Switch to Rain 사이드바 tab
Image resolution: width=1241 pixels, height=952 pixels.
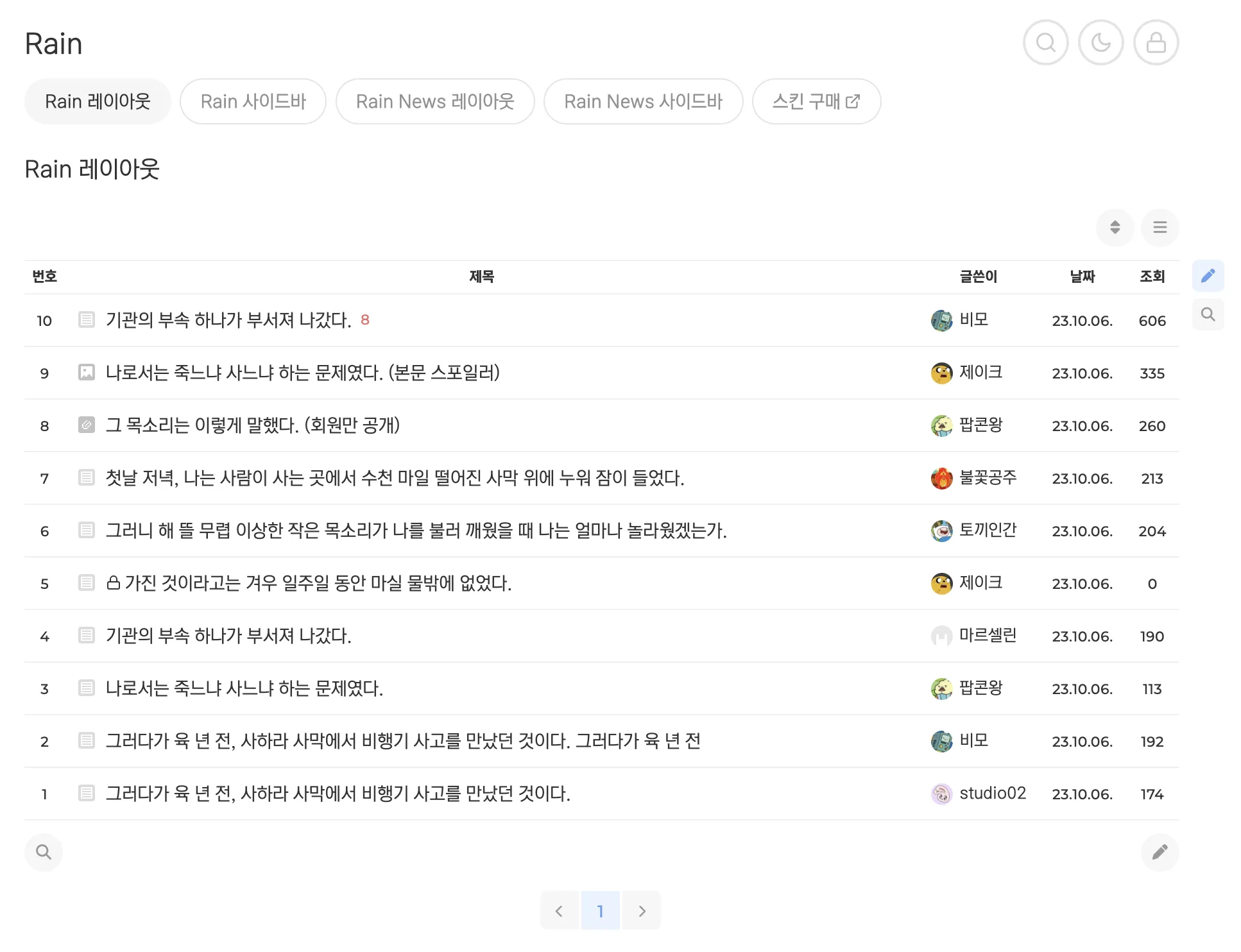click(x=253, y=101)
